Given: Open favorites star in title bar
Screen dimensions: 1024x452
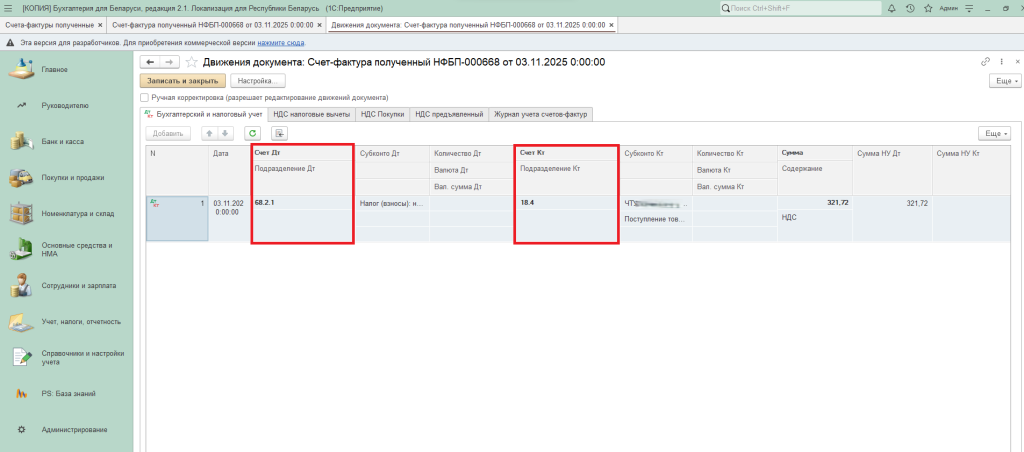Looking at the screenshot, I should tap(927, 8).
